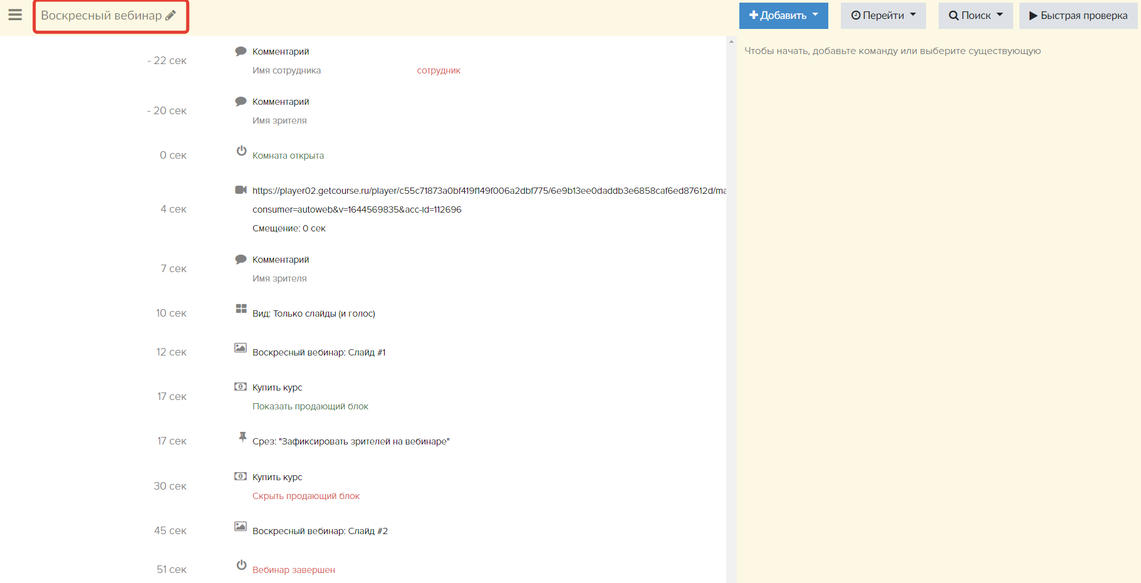Screen dimensions: 1141x583
Task: Click the -22 сек timestamp
Action: 167,60
